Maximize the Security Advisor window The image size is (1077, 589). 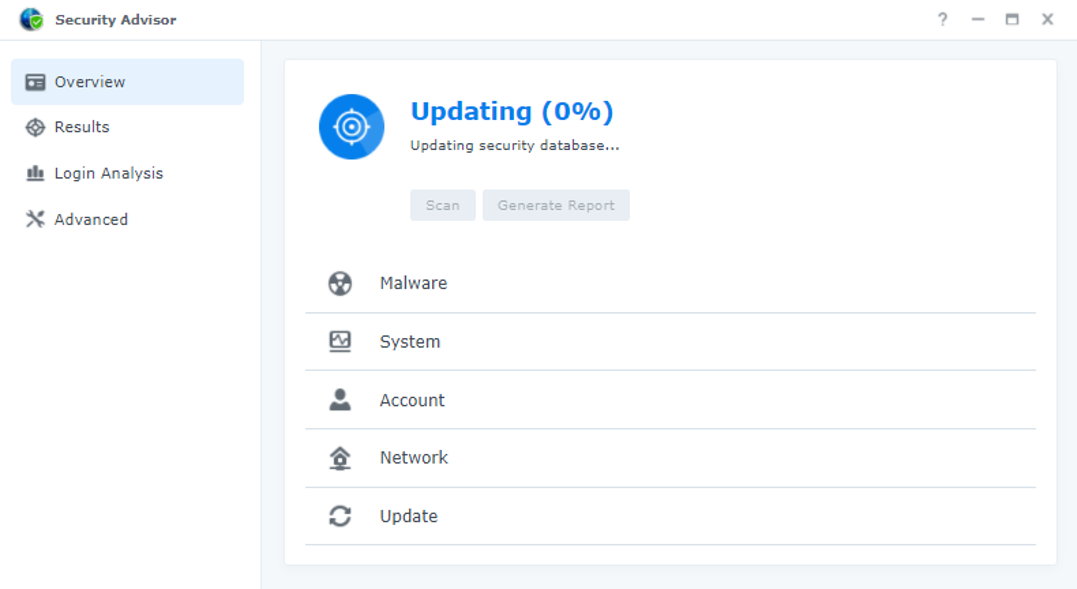[1012, 19]
